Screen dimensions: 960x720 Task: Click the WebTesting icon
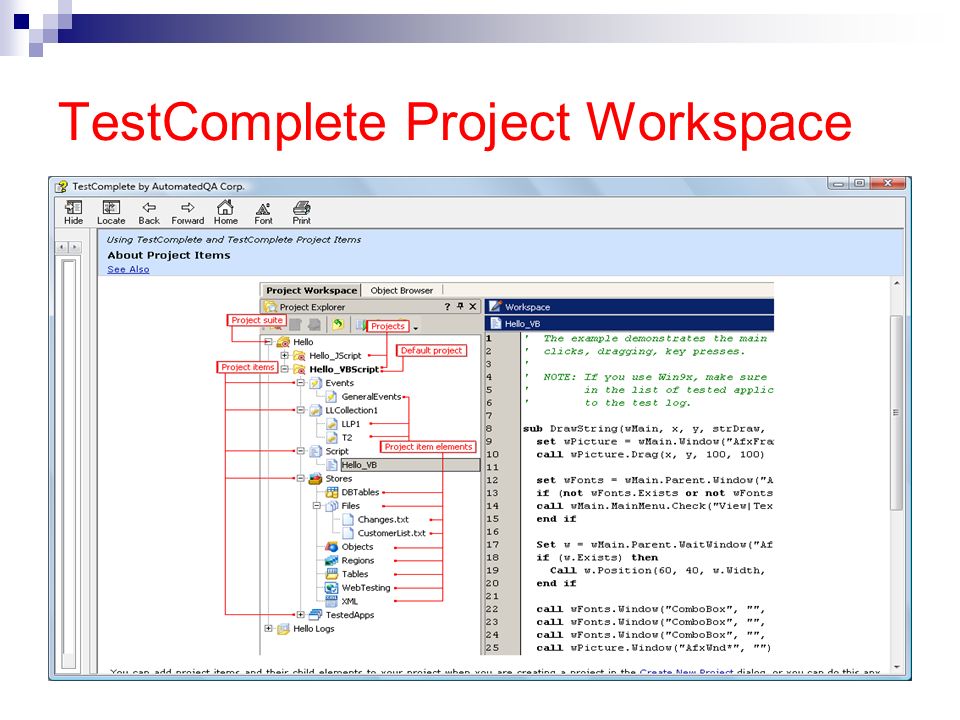pyautogui.click(x=332, y=588)
